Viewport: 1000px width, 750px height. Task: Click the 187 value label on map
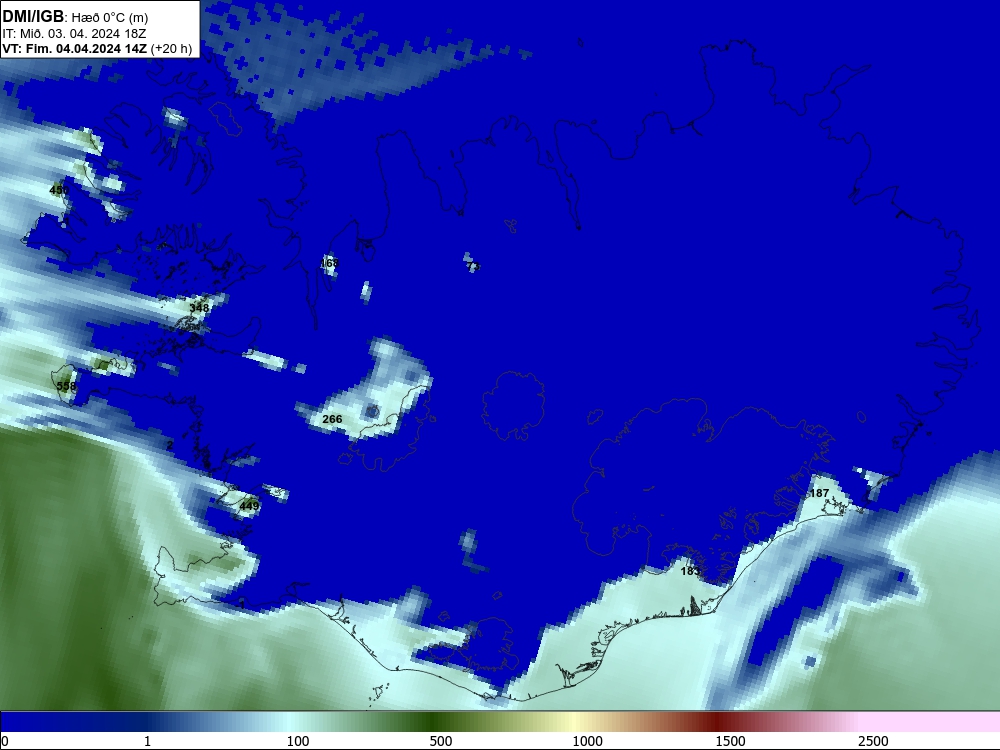tap(819, 493)
